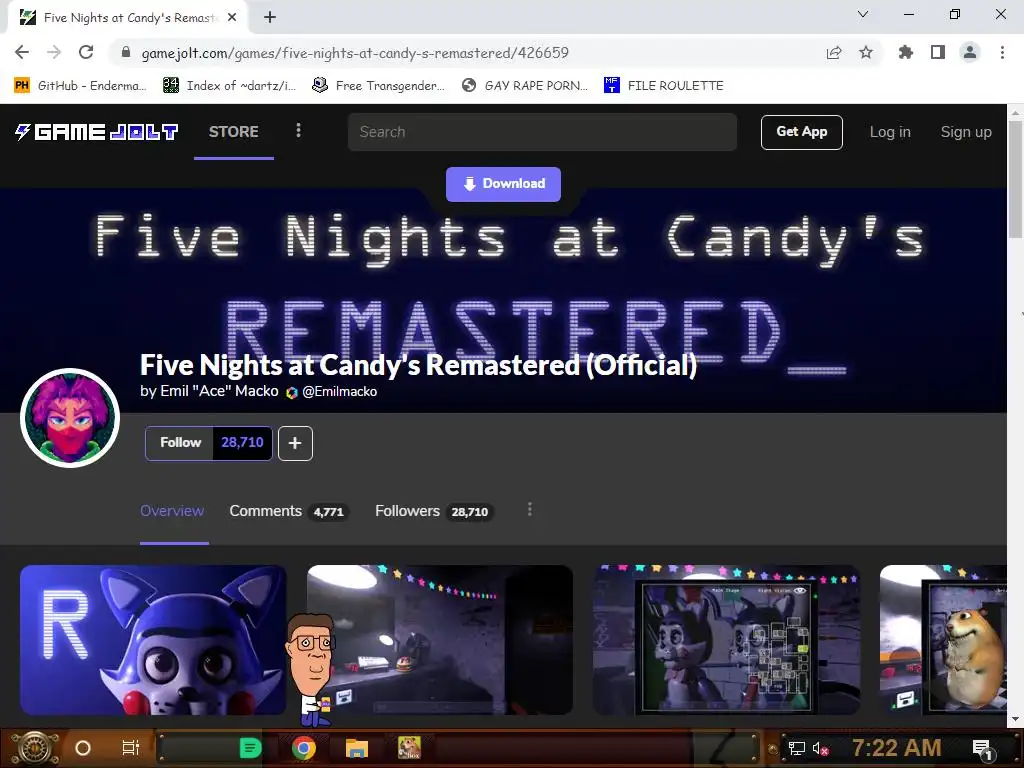Screen dimensions: 1024x768
Task: Open Chrome from the taskbar
Action: 304,748
